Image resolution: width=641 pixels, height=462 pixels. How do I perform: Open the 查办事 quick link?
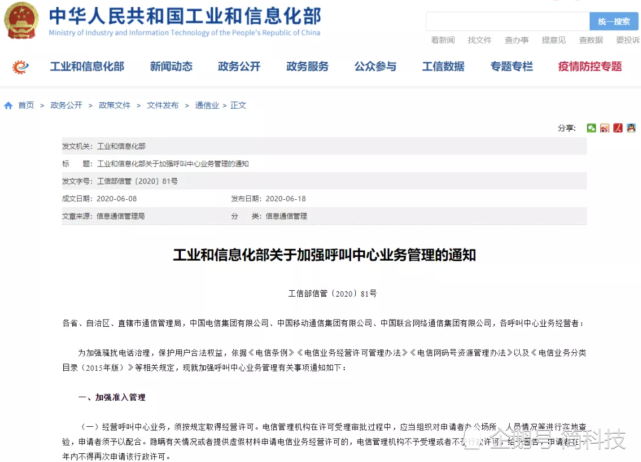(x=517, y=40)
